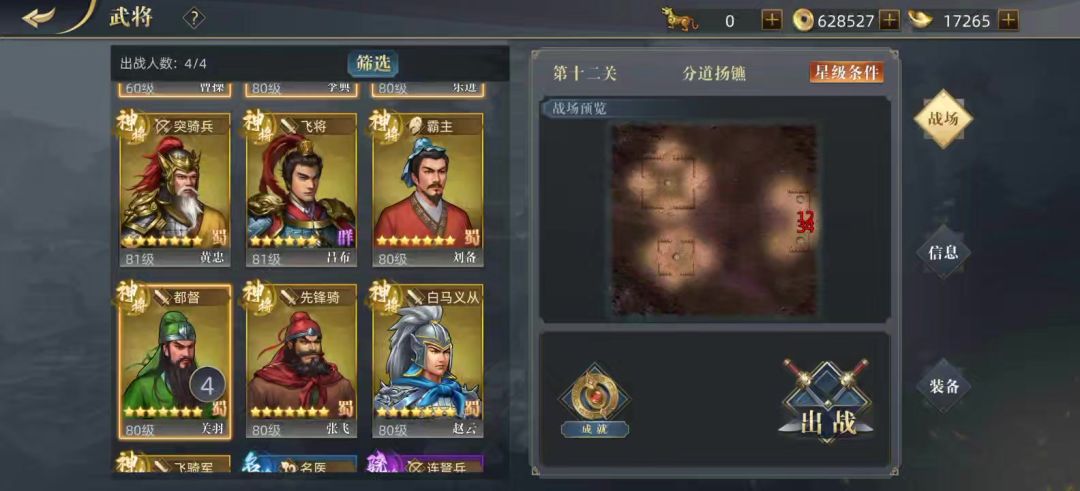Screen dimensions: 1080x491
Task: Switch to the 装备 tab
Action: pyautogui.click(x=943, y=386)
